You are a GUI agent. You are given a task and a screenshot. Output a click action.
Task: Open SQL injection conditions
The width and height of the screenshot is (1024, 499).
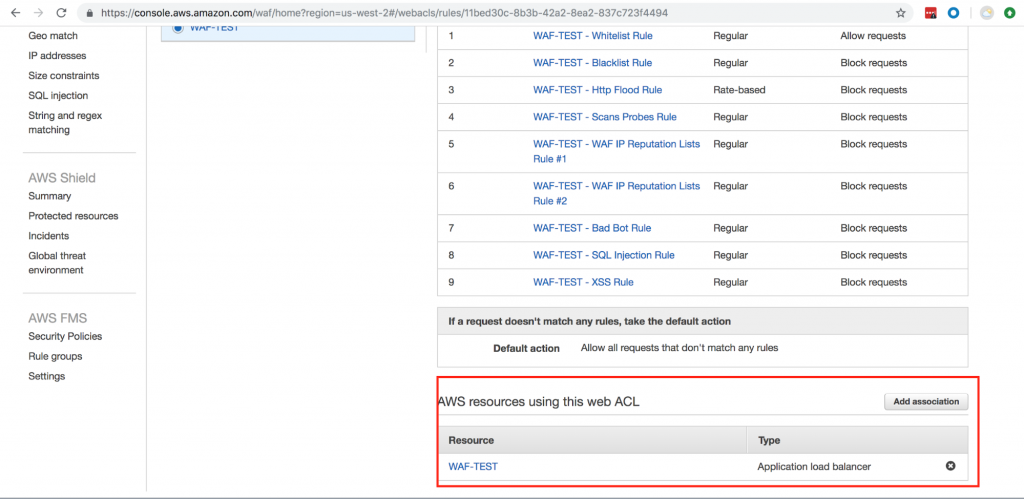click(58, 95)
